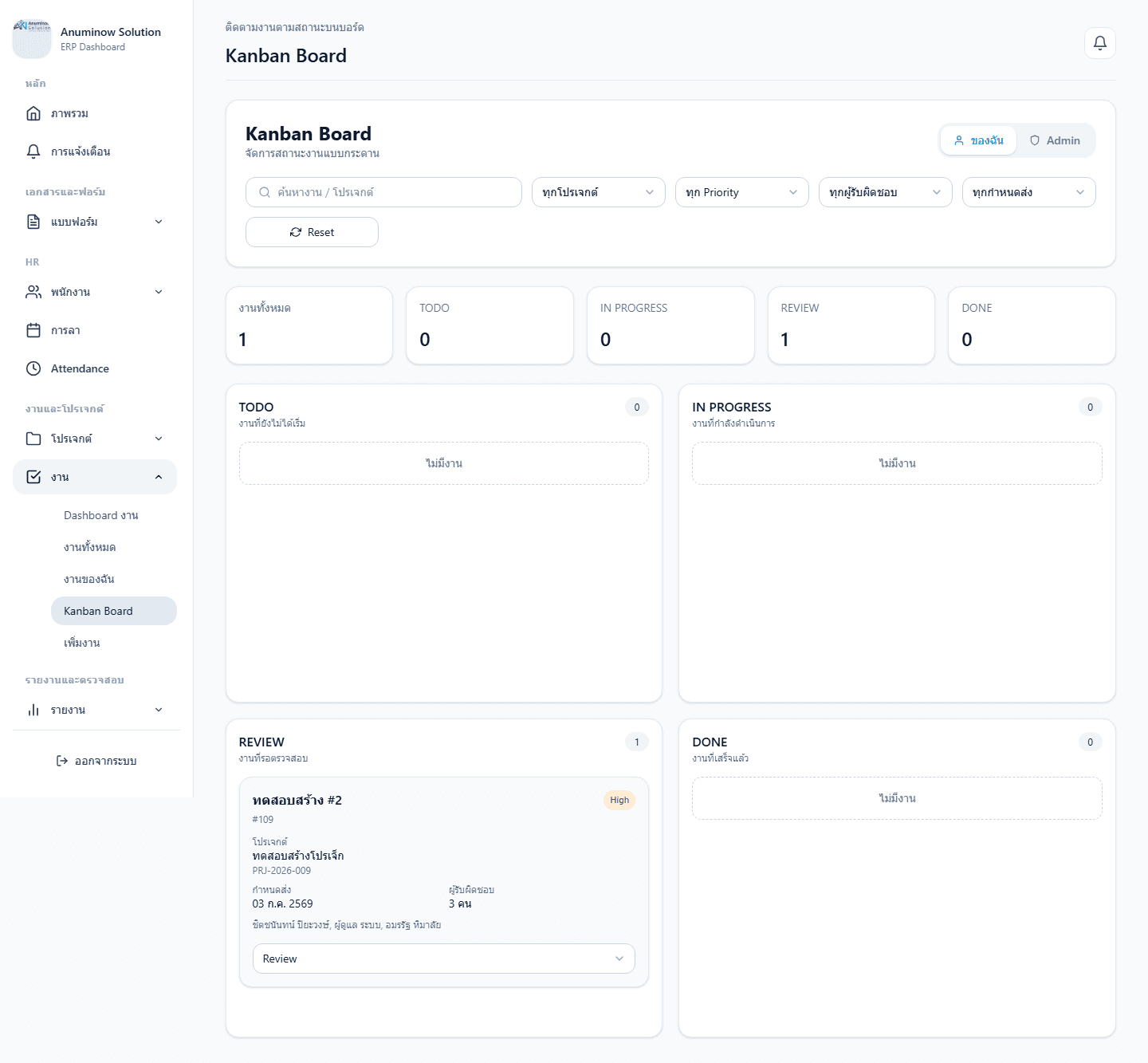Click the DONE summary card

pyautogui.click(x=1032, y=325)
